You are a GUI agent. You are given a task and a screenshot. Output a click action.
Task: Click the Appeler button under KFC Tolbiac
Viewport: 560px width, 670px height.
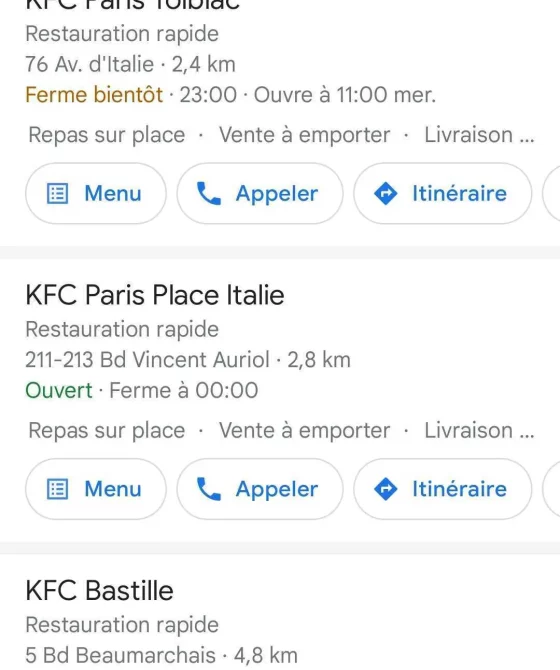click(260, 194)
